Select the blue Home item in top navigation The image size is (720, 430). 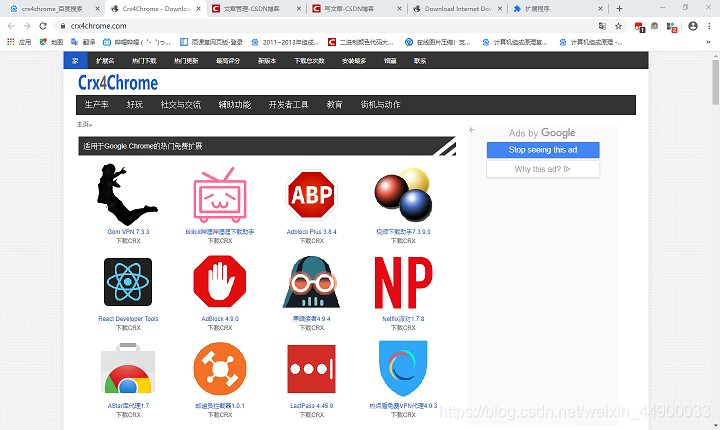tap(75, 61)
